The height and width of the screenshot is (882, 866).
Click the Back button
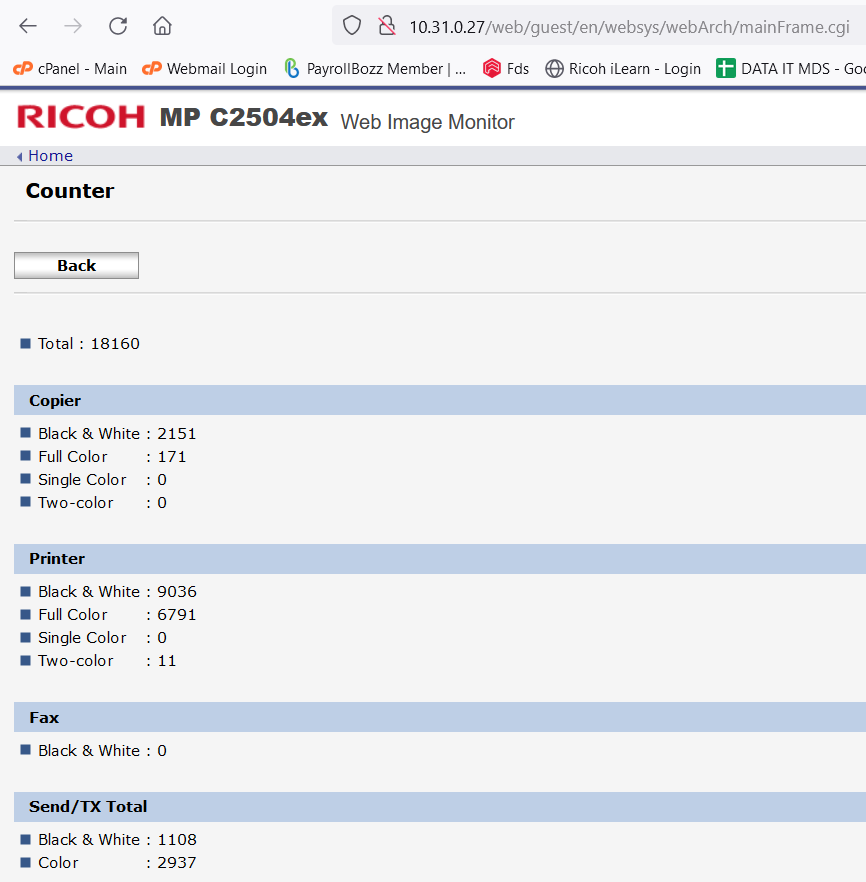76,266
